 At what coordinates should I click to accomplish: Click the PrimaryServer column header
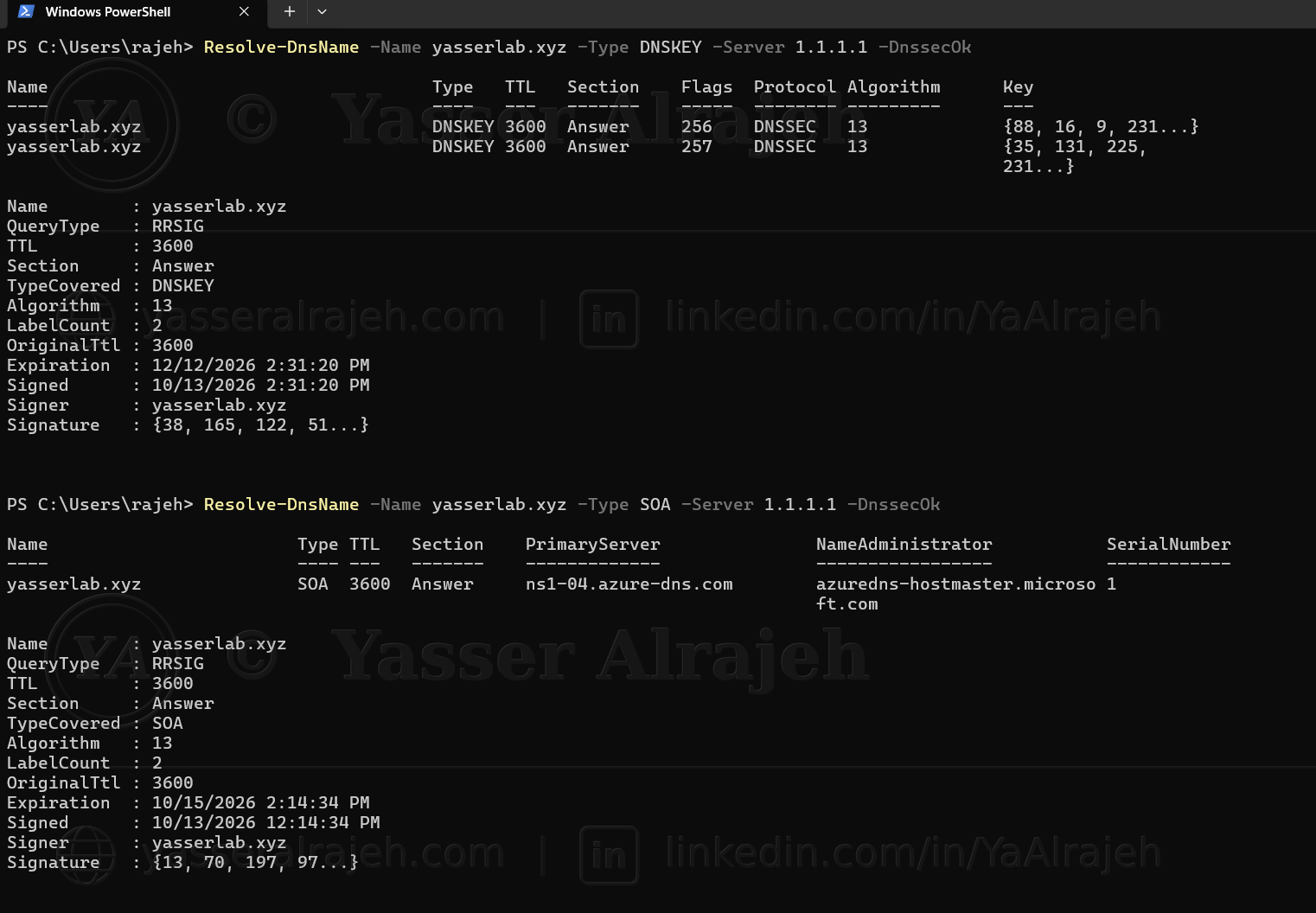(592, 544)
